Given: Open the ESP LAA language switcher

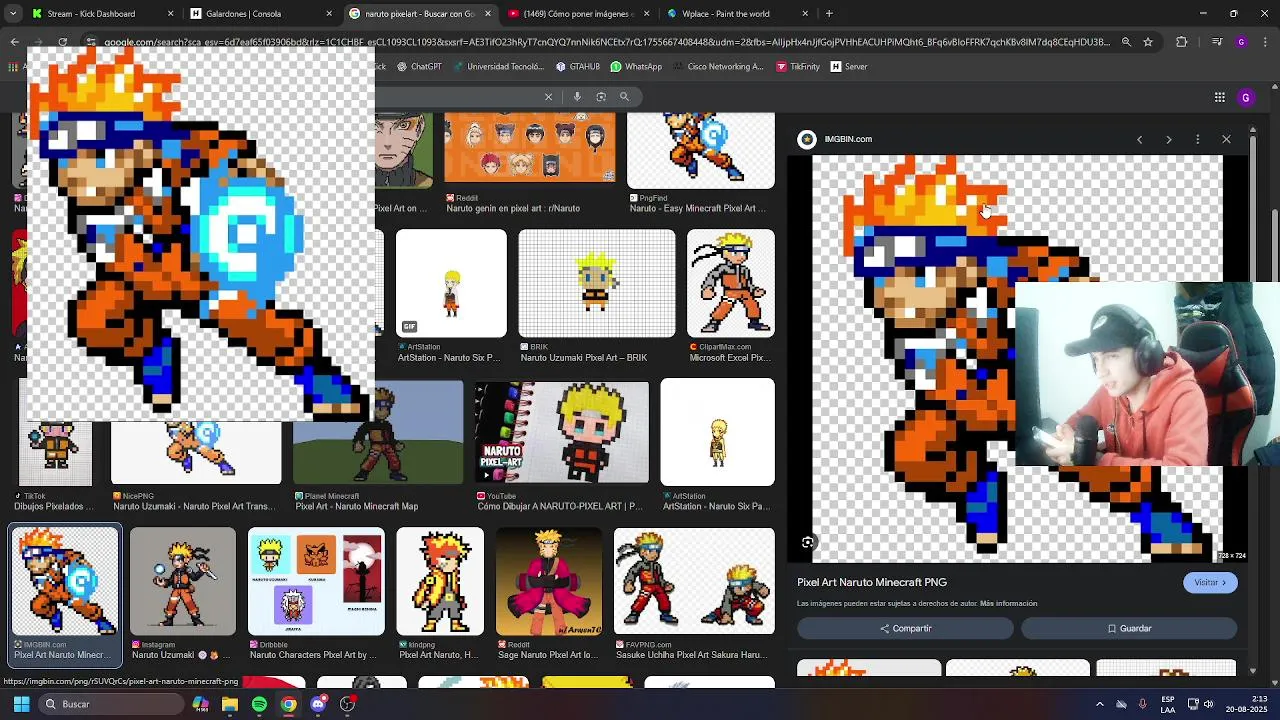Looking at the screenshot, I should [x=1168, y=704].
